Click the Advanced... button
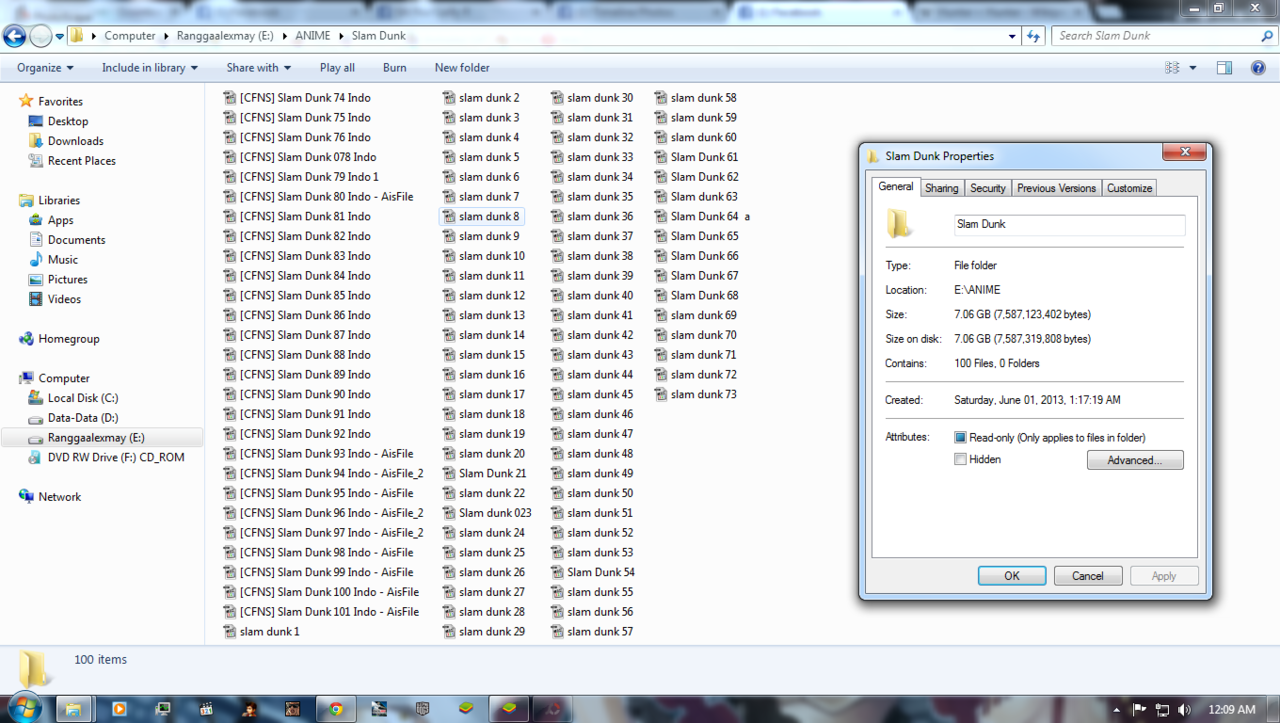This screenshot has height=723, width=1280. (x=1135, y=460)
